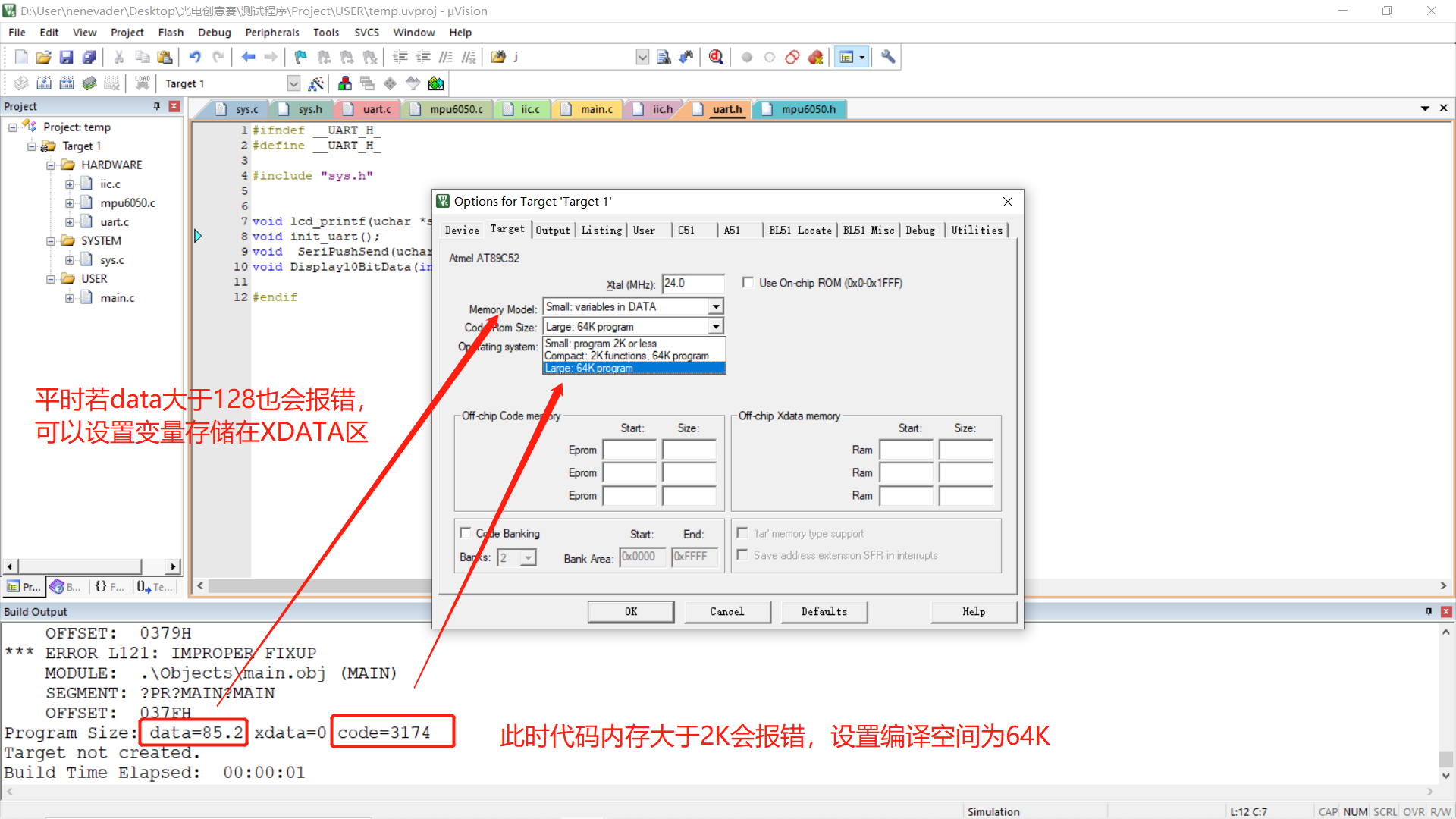
Task: Insert a bookmark with the flag icon
Action: pyautogui.click(x=301, y=57)
